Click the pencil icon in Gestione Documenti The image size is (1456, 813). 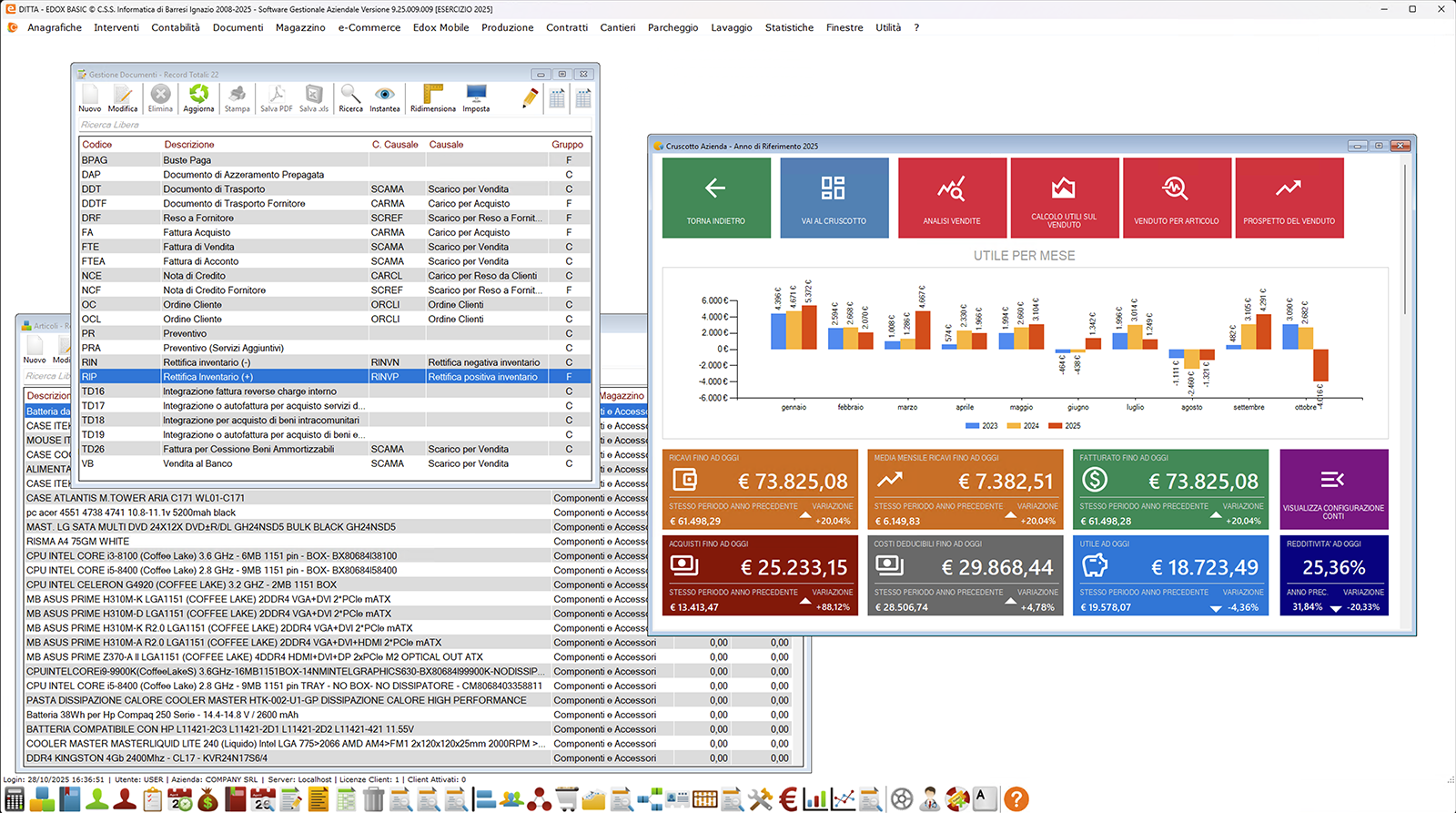pyautogui.click(x=530, y=97)
